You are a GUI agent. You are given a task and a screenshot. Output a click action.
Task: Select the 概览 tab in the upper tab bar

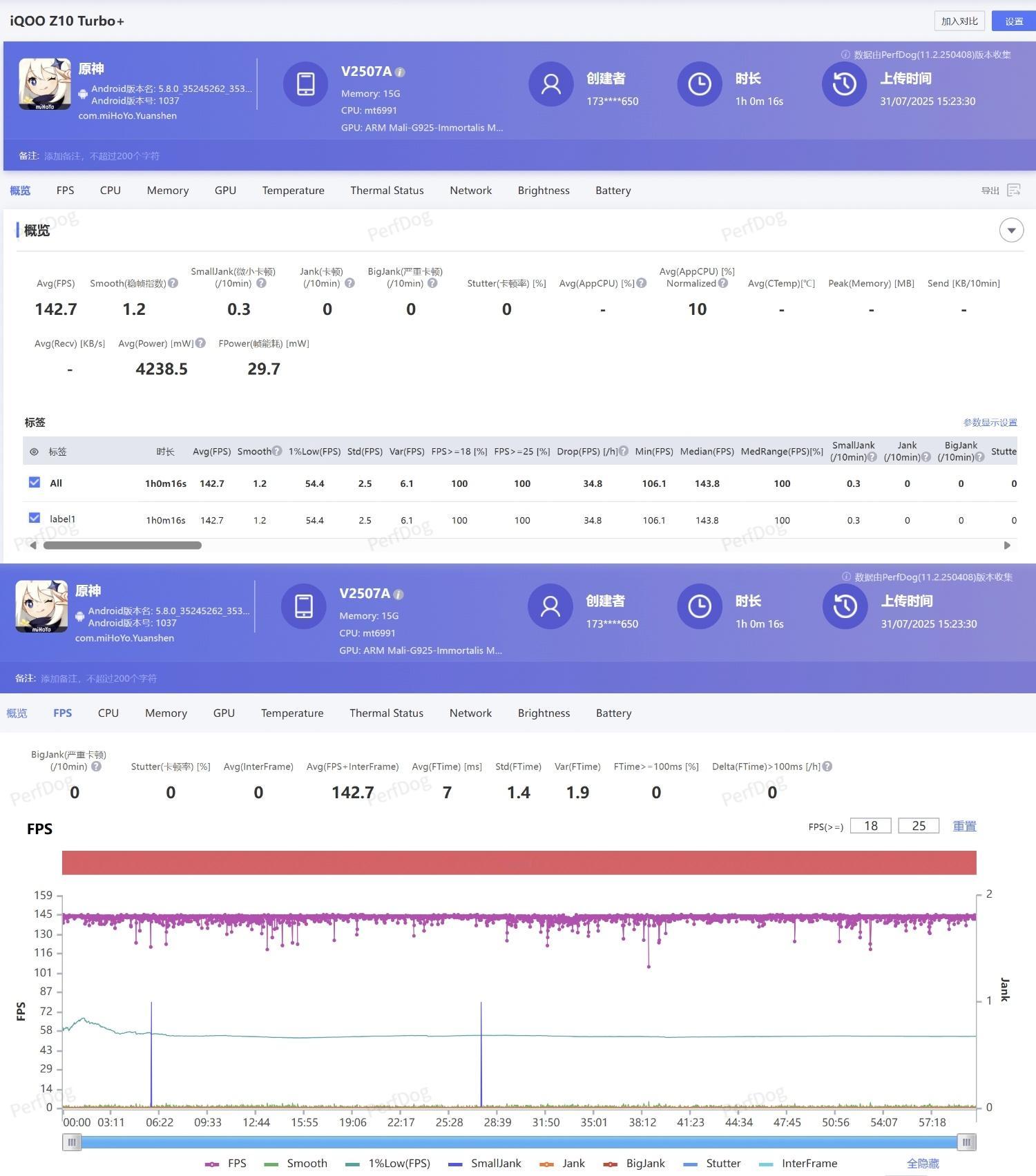(20, 191)
